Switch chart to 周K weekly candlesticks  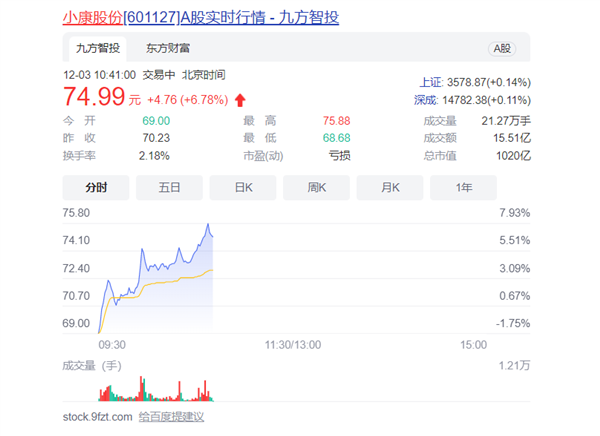[316, 187]
